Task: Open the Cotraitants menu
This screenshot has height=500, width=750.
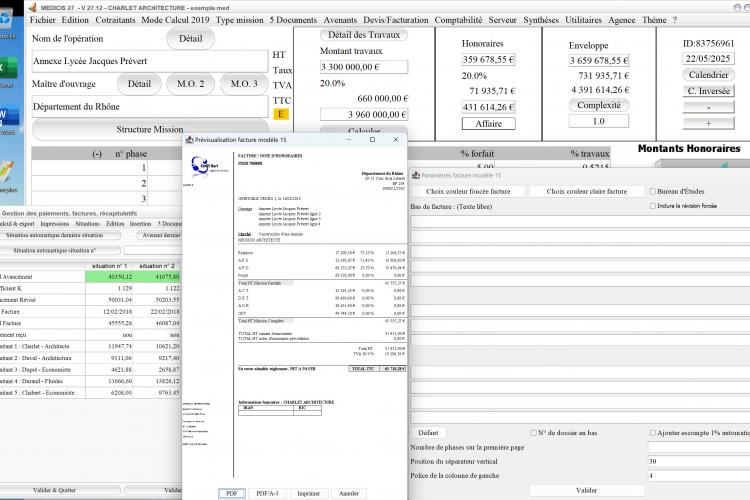Action: pyautogui.click(x=115, y=20)
